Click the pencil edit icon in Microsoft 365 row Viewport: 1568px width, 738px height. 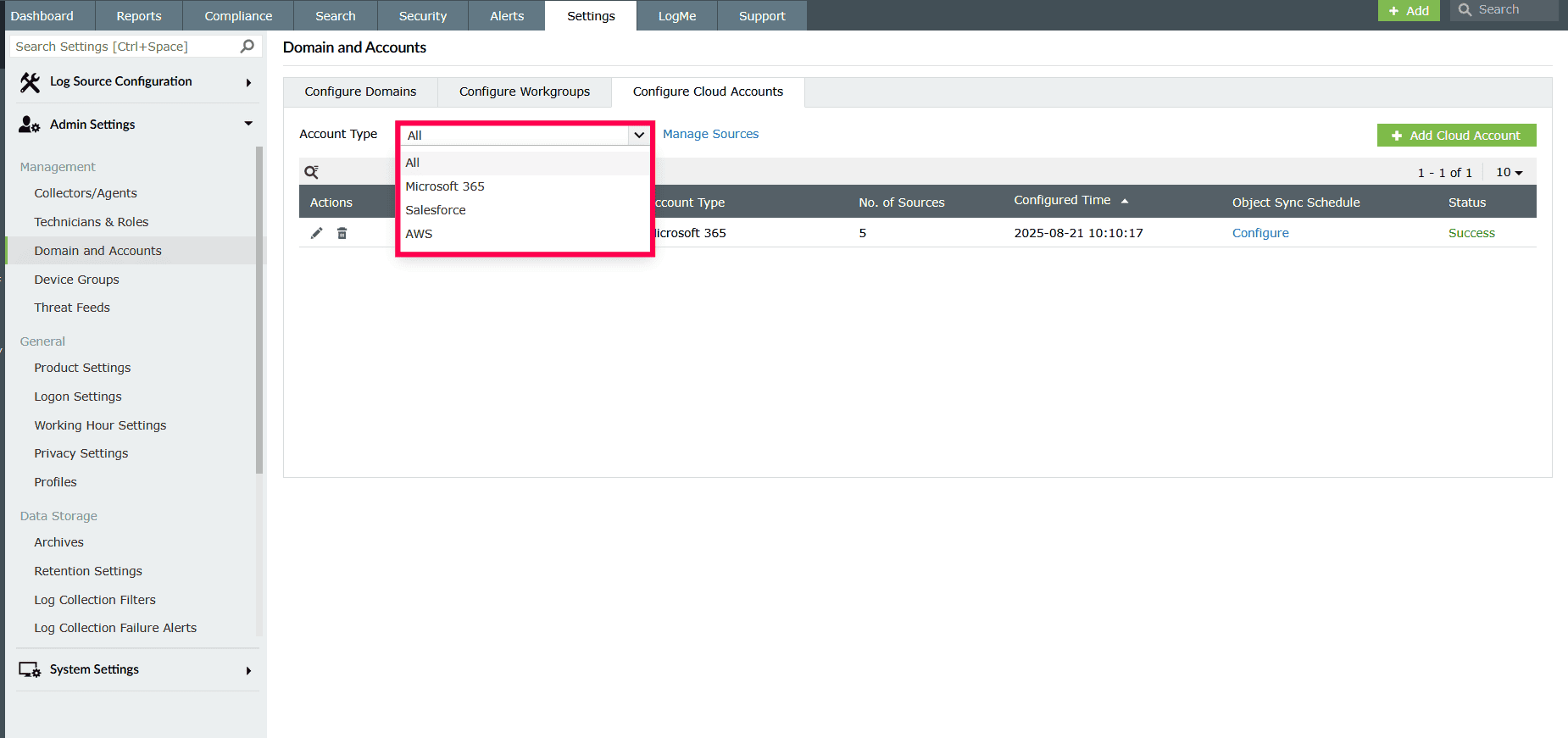[316, 233]
